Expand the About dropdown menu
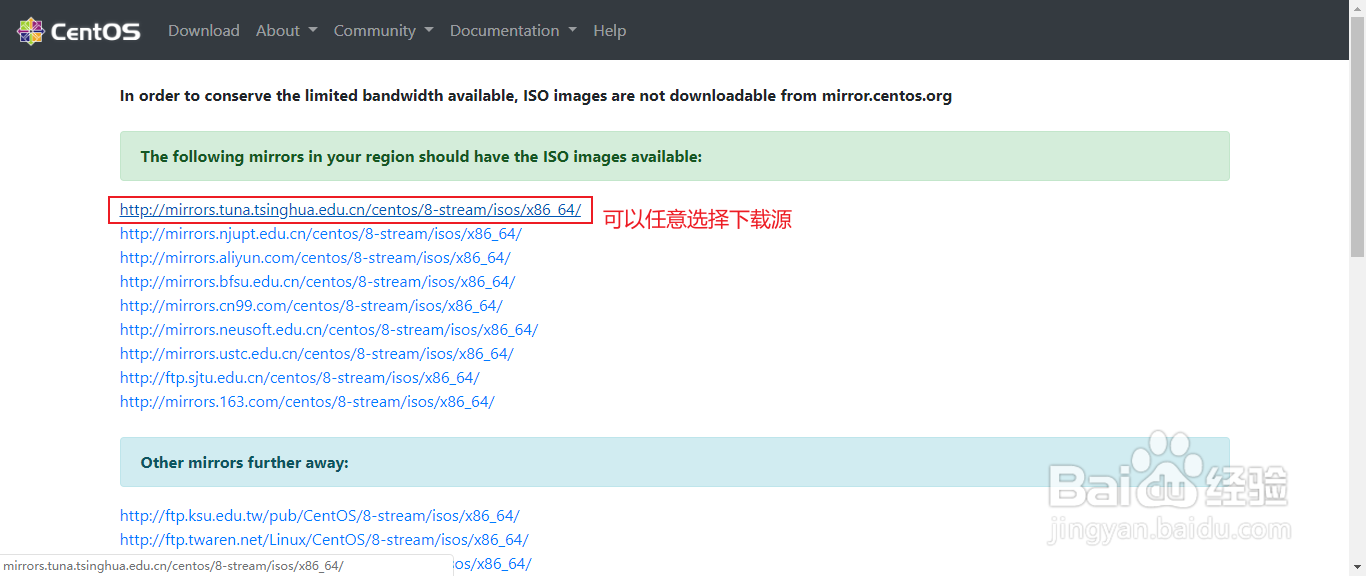 click(x=286, y=31)
